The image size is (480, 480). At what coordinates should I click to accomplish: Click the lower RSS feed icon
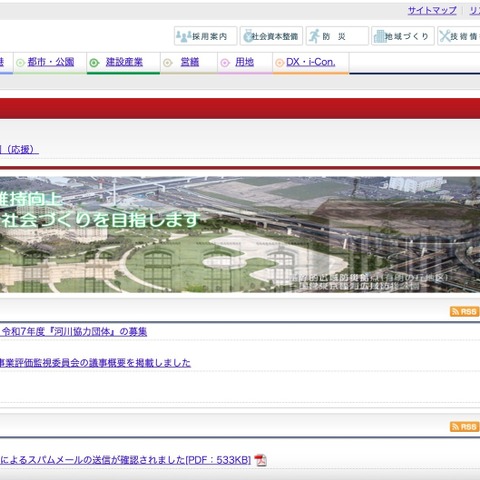pos(464,427)
